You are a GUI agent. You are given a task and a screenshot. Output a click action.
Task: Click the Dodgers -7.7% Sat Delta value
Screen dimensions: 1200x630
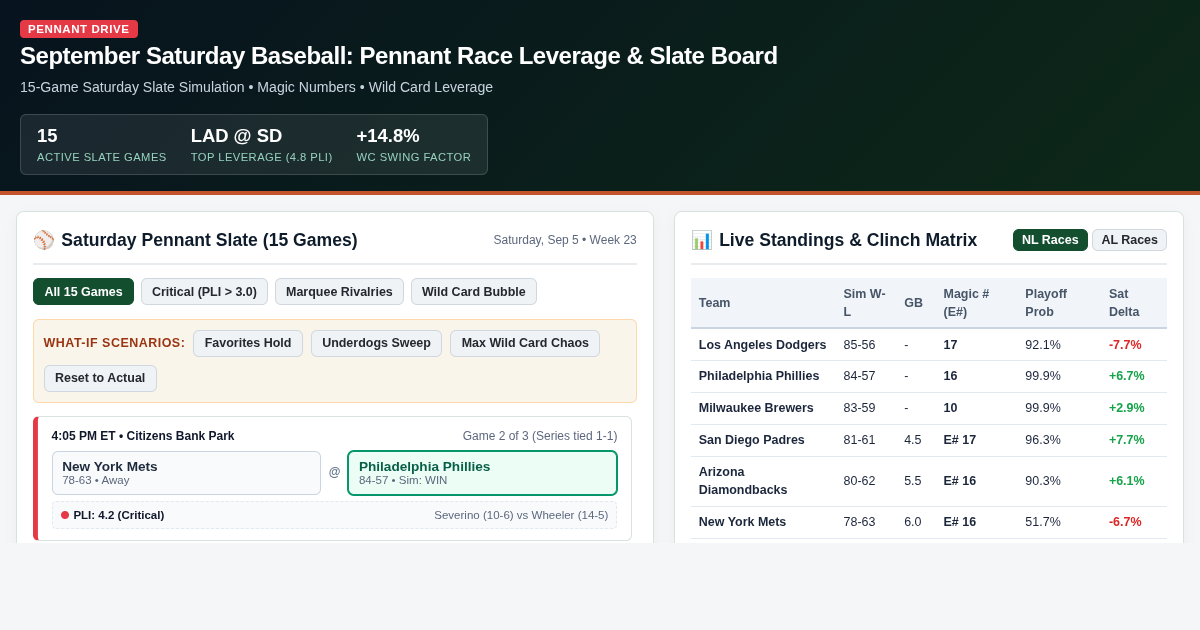[1125, 345]
